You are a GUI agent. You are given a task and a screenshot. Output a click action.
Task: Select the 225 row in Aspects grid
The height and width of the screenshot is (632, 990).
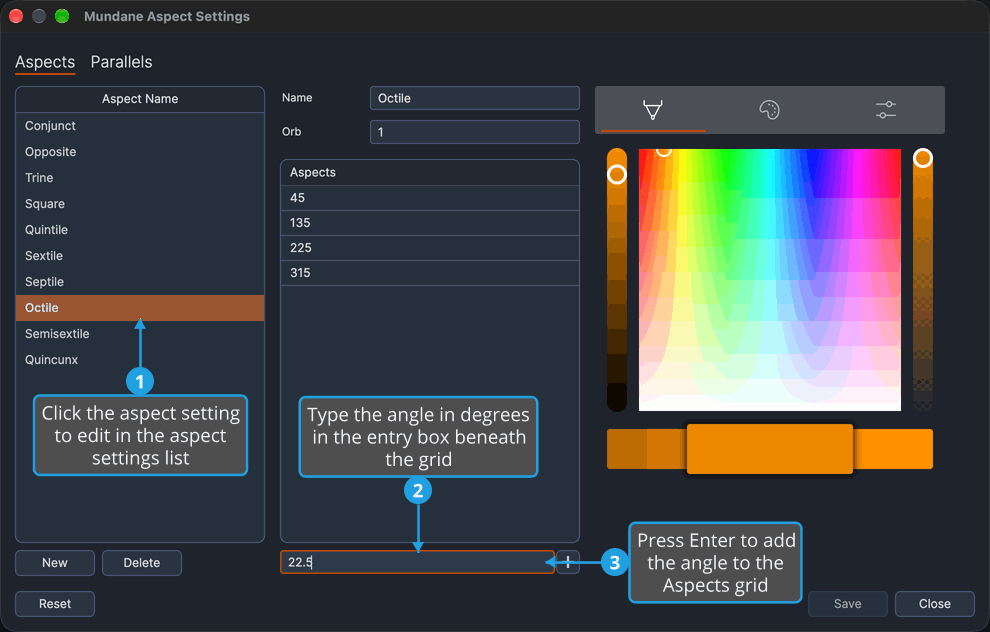pos(430,247)
